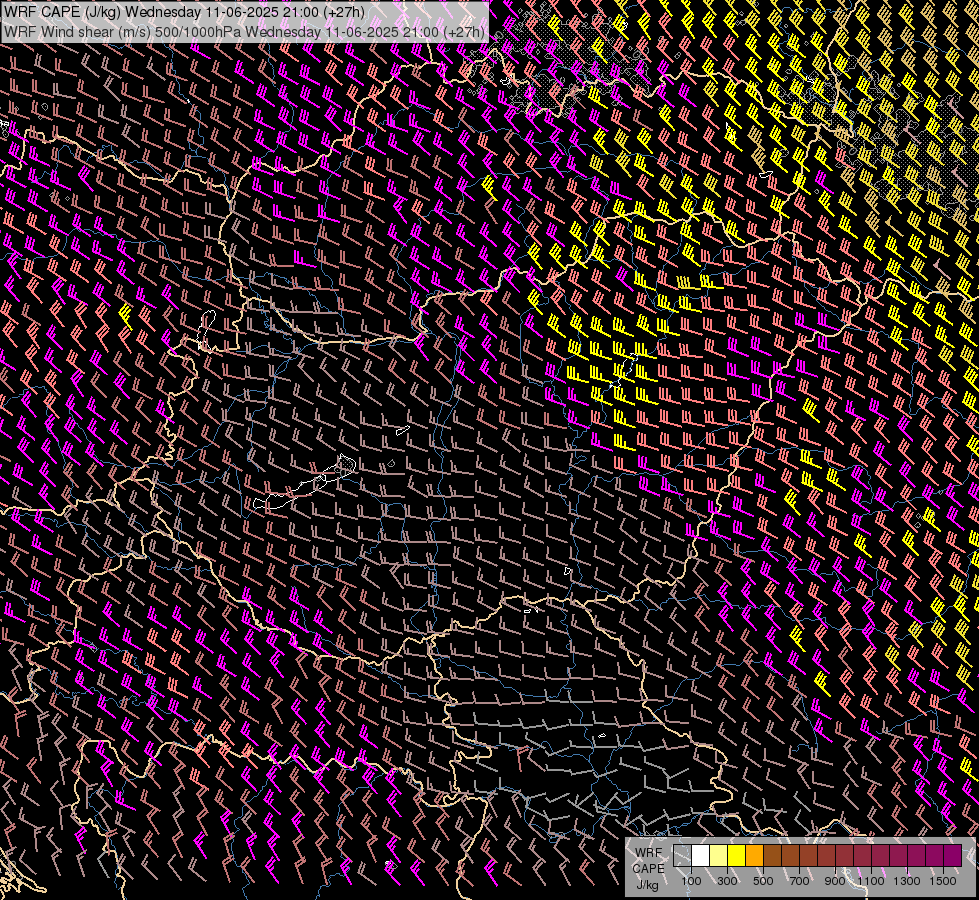Click the purple last legend swatch

pos(953,856)
